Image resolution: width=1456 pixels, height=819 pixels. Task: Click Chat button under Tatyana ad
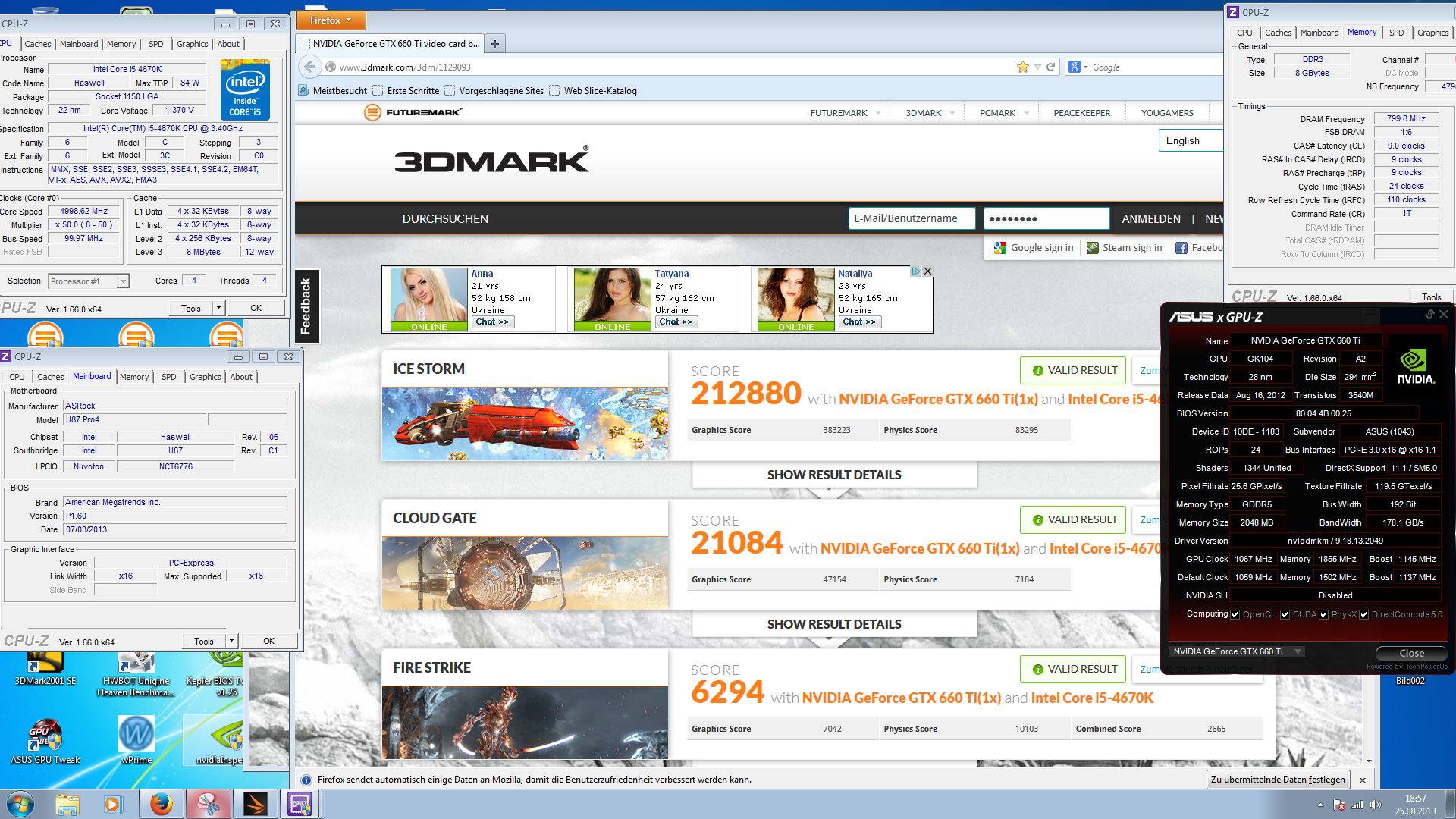coord(676,322)
